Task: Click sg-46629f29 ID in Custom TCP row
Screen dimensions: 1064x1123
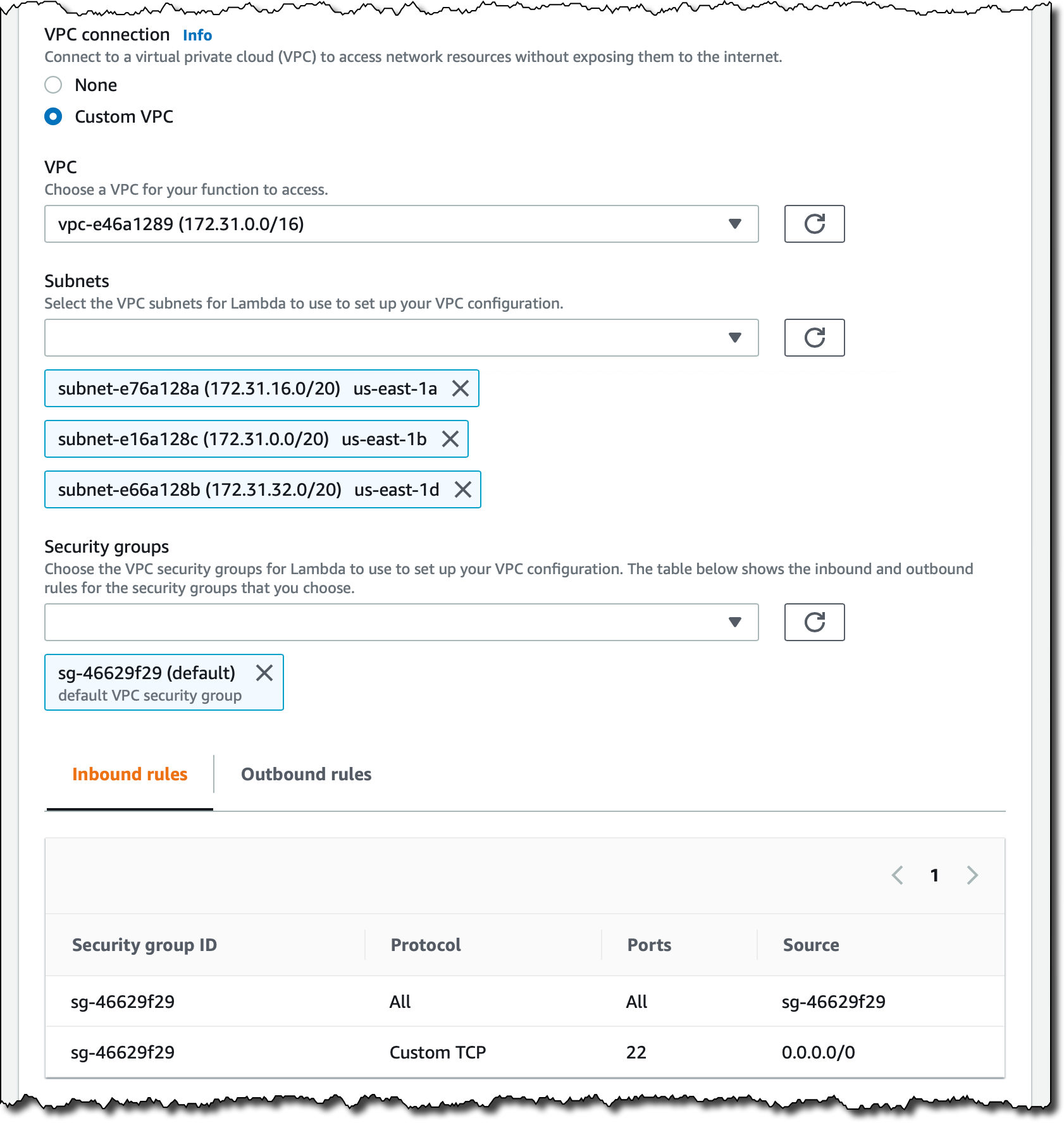Action: tap(123, 1052)
